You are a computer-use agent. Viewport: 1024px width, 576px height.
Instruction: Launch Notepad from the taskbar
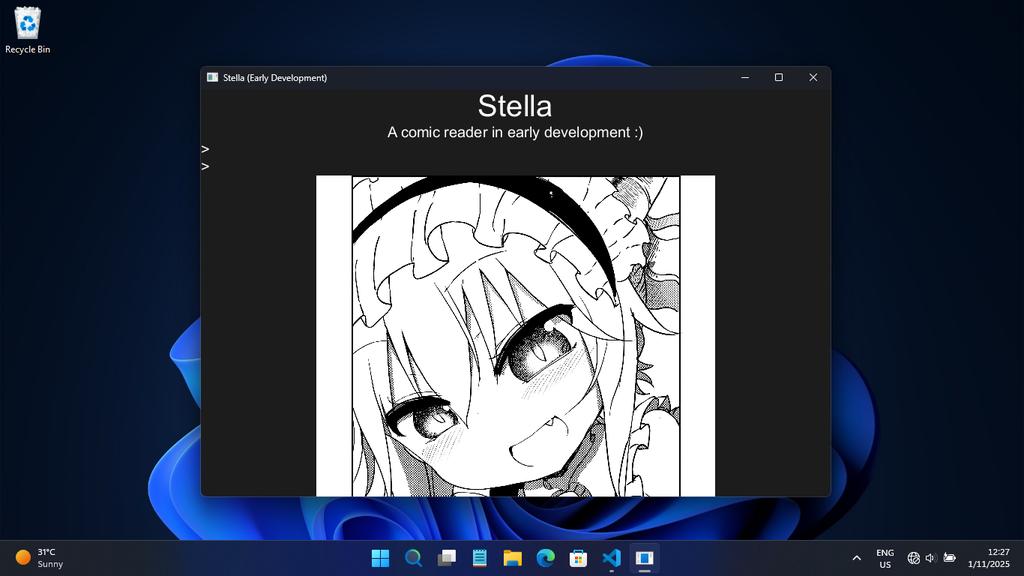point(479,558)
